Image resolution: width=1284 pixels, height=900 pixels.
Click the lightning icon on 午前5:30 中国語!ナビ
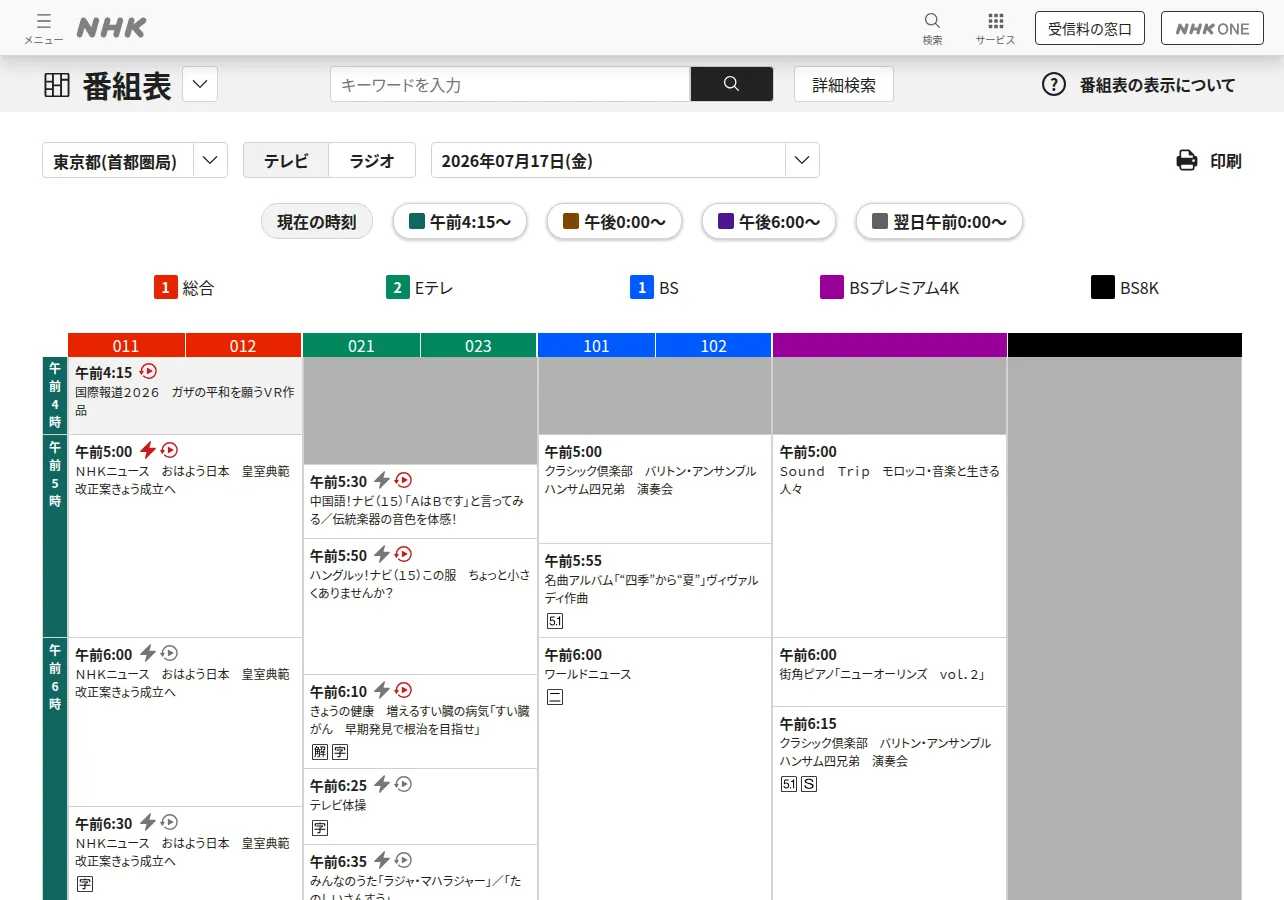pyautogui.click(x=382, y=480)
